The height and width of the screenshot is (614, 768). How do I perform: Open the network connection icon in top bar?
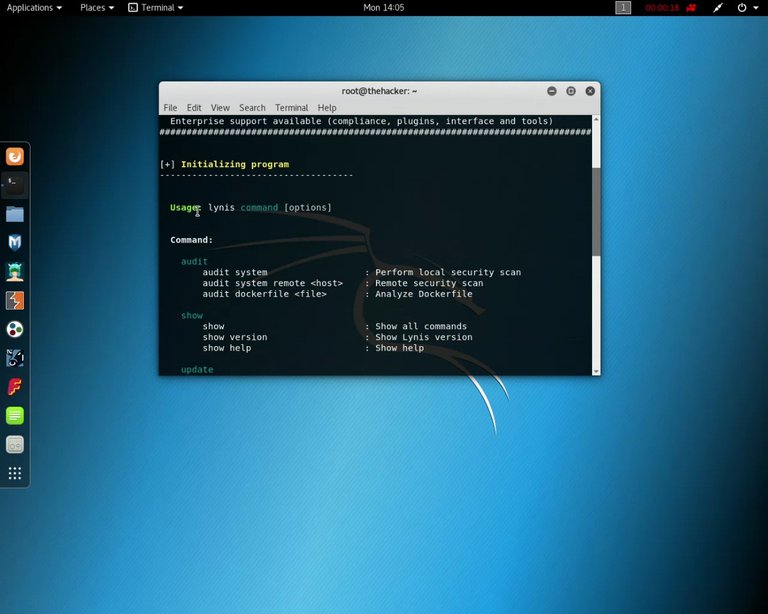click(x=717, y=8)
